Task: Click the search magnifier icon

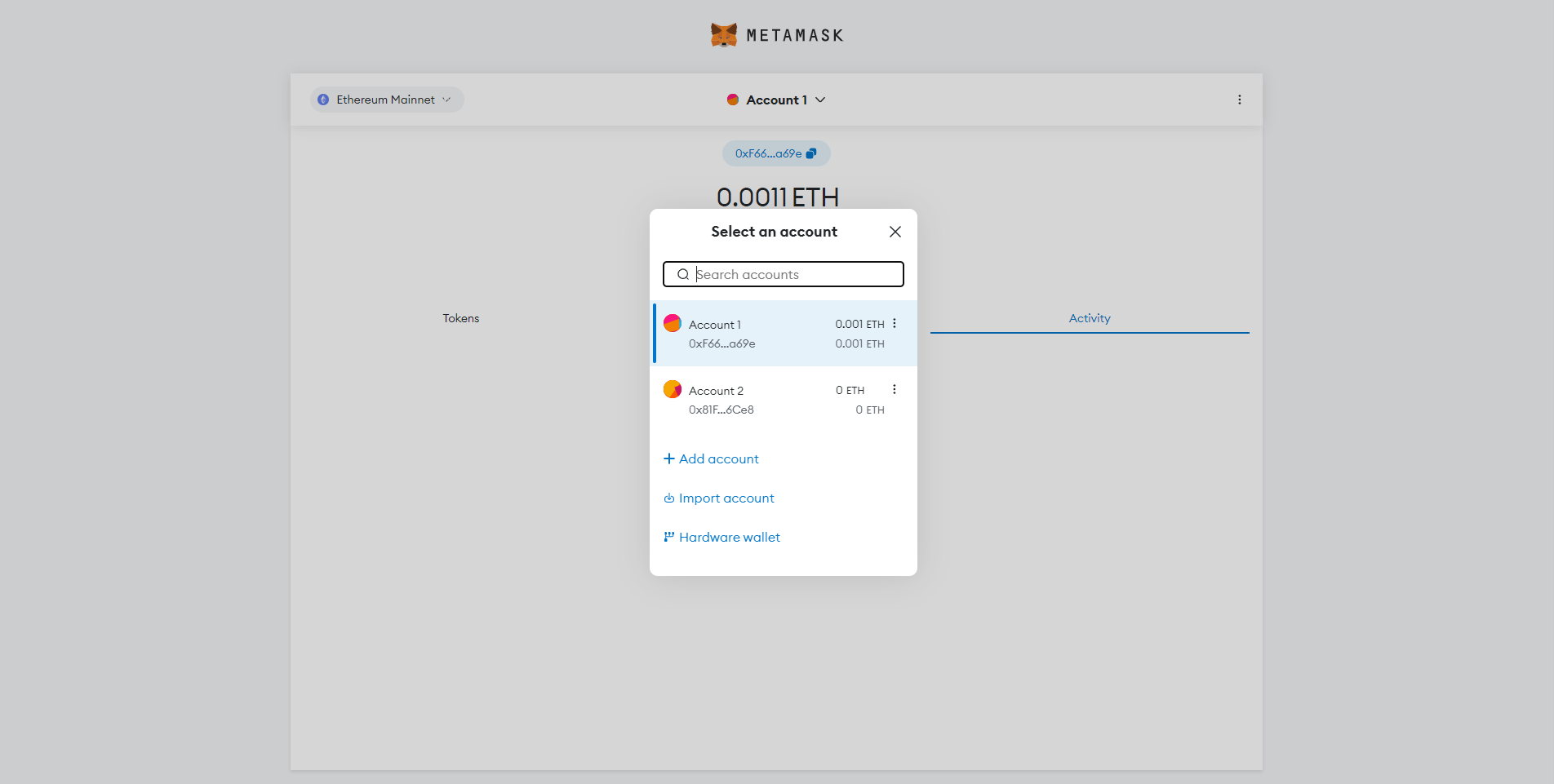Action: 683,274
